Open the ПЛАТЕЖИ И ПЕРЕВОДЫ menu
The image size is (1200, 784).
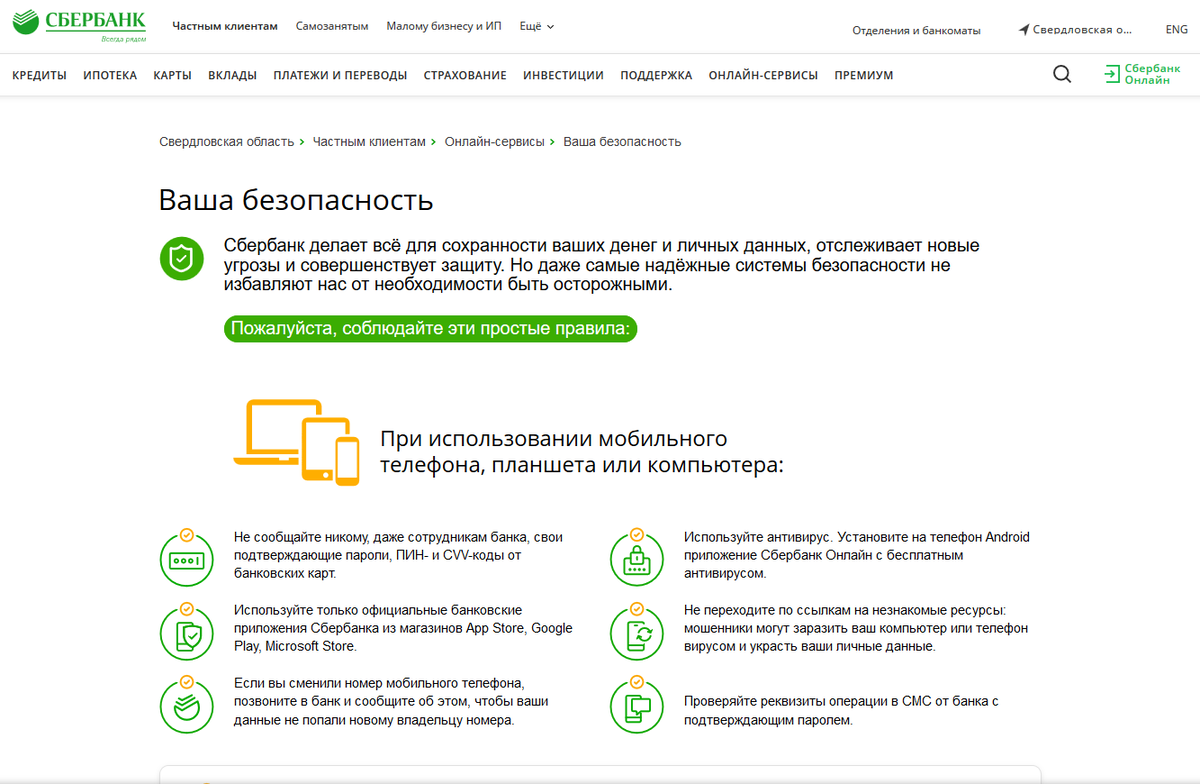point(340,75)
